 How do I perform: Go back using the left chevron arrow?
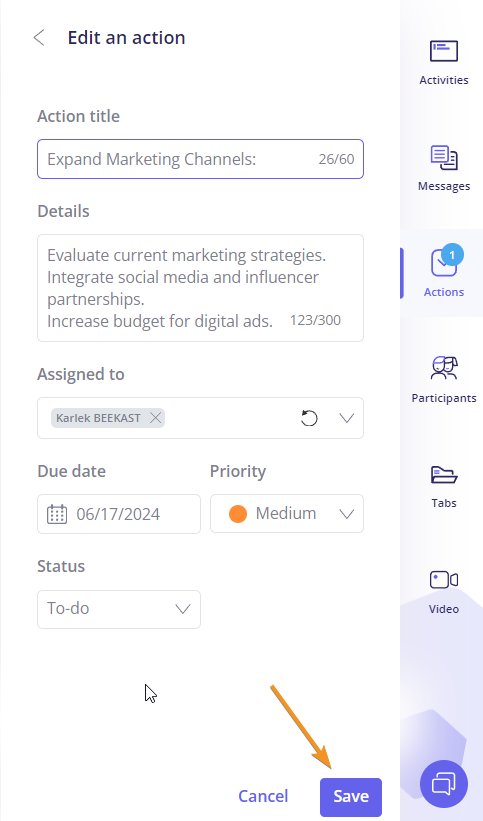(39, 38)
